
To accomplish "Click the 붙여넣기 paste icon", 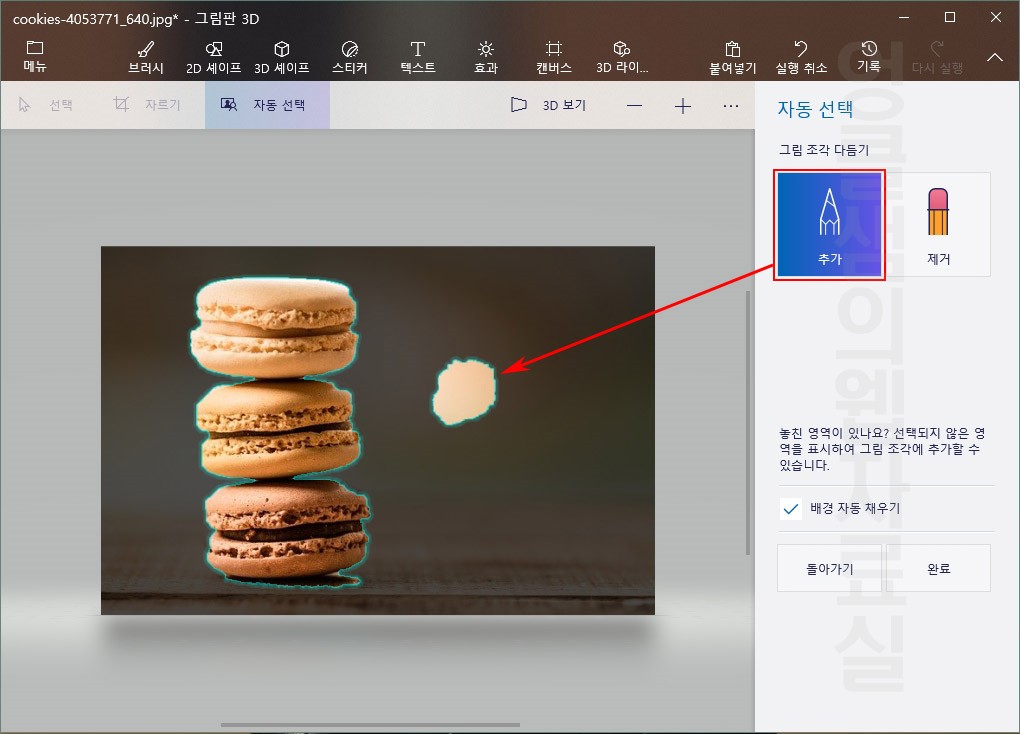I will pos(732,55).
